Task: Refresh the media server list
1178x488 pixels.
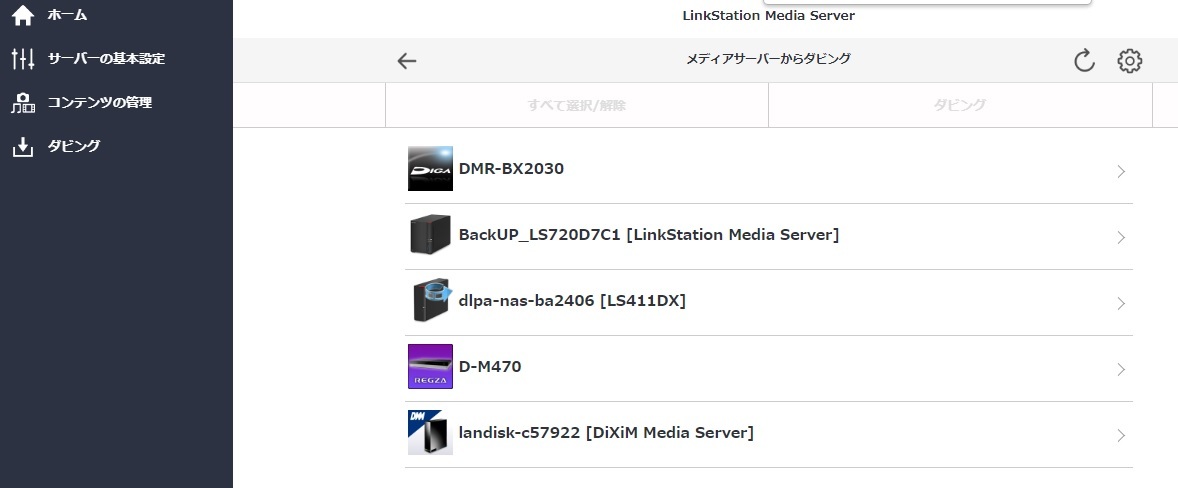Action: (1084, 61)
